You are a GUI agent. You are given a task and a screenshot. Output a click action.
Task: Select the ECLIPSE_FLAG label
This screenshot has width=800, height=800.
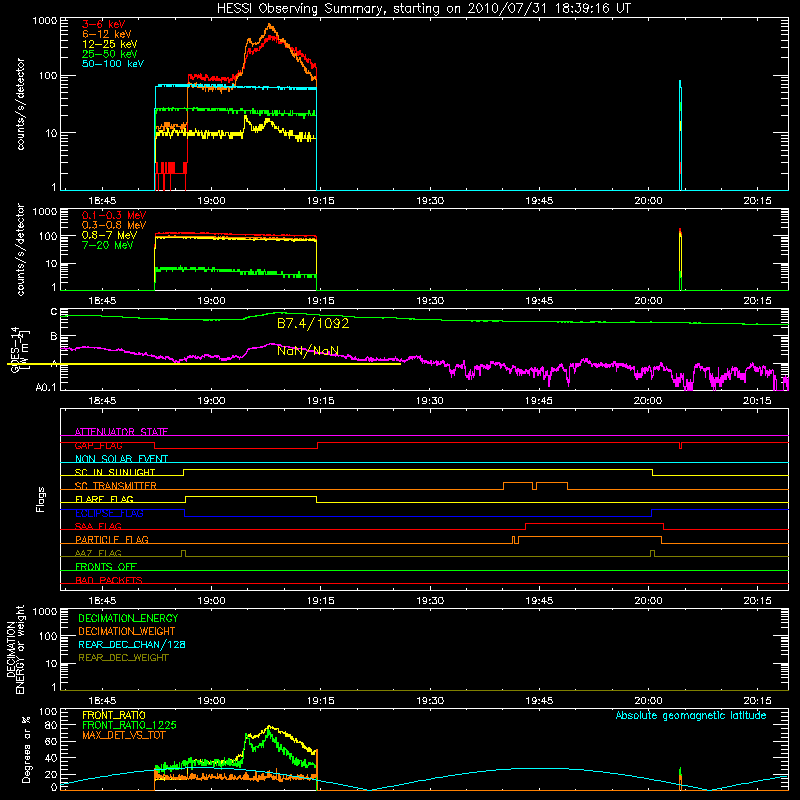[109, 513]
